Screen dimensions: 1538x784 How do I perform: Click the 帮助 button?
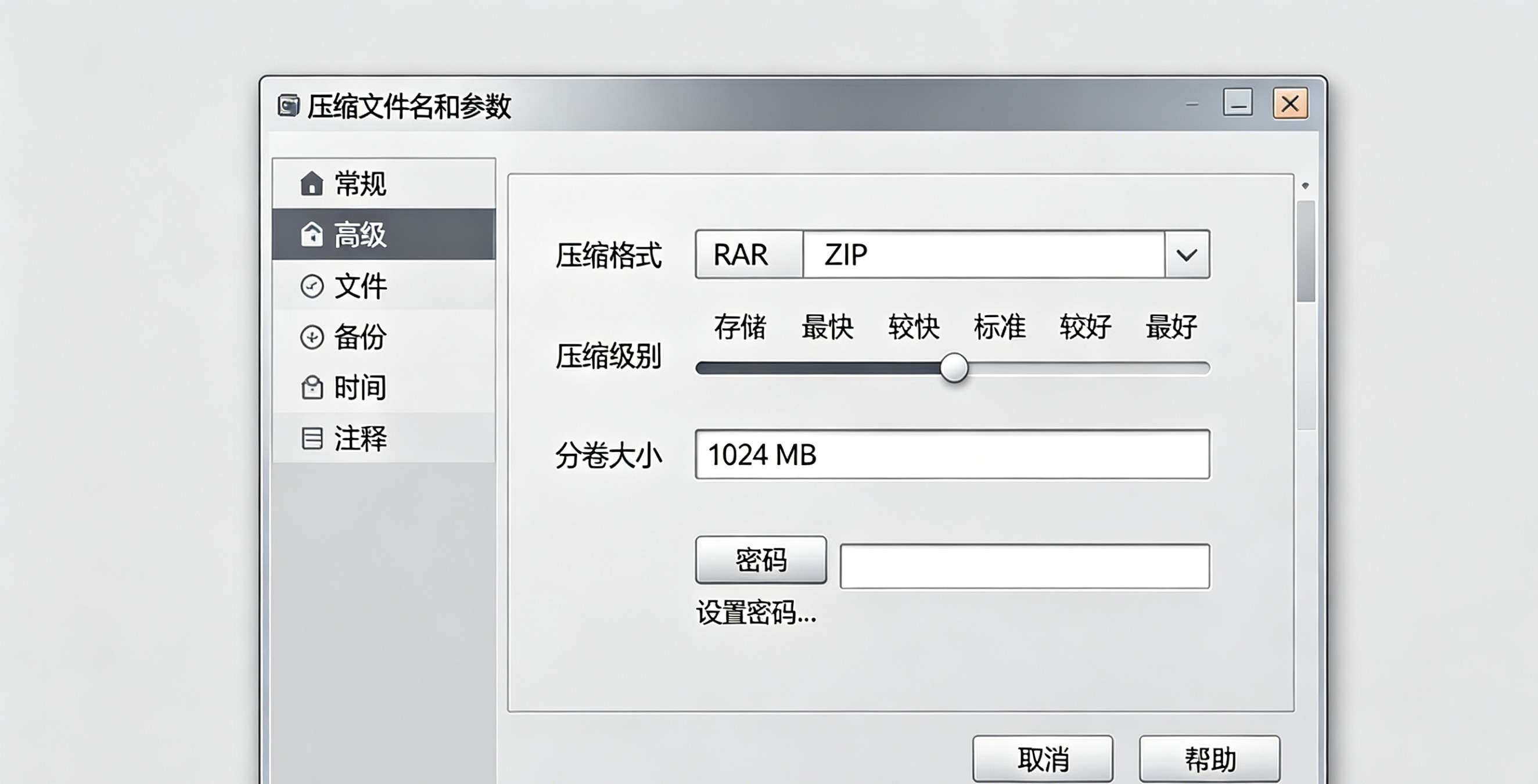[x=1210, y=759]
